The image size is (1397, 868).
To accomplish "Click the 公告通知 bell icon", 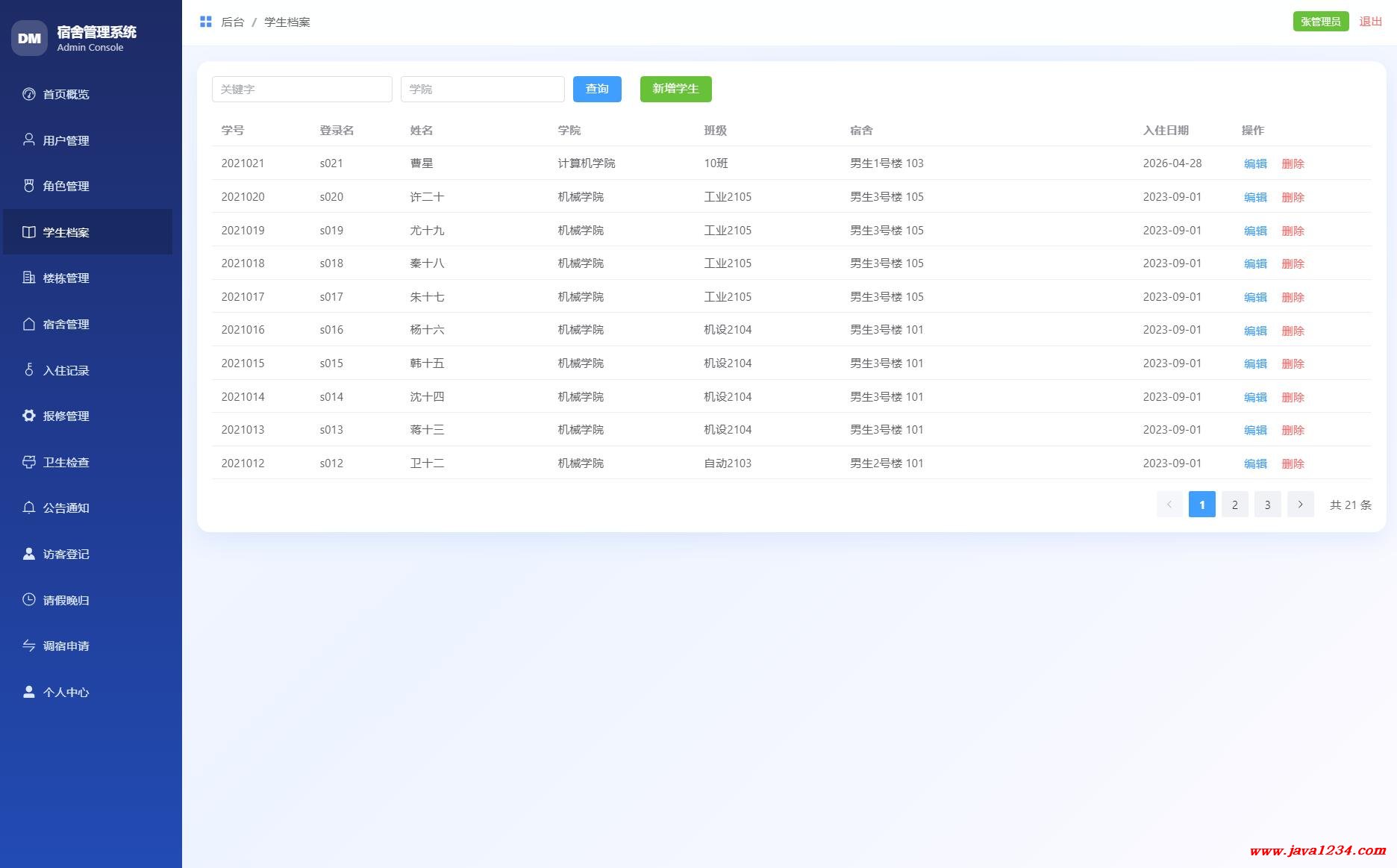I will pos(29,508).
